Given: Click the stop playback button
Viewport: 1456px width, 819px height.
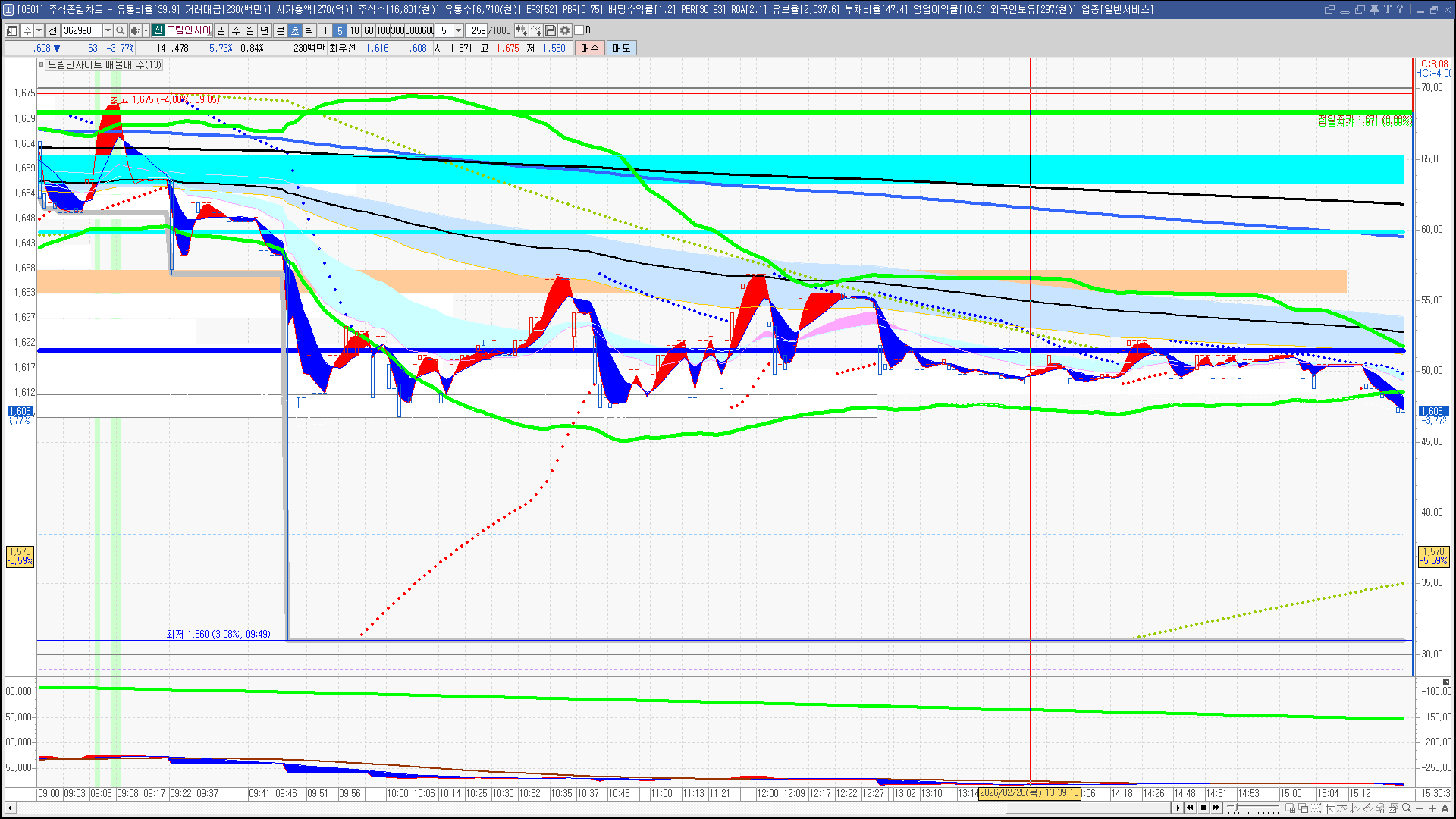Looking at the screenshot, I should point(1203,808).
